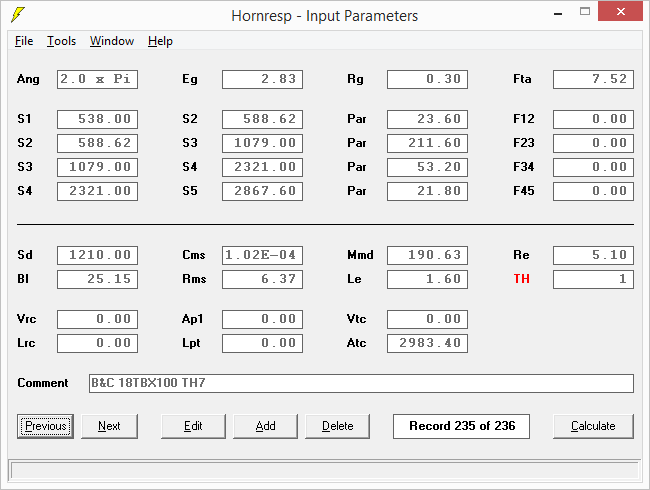Click the Delete record button
This screenshot has width=650, height=490.
[x=337, y=426]
